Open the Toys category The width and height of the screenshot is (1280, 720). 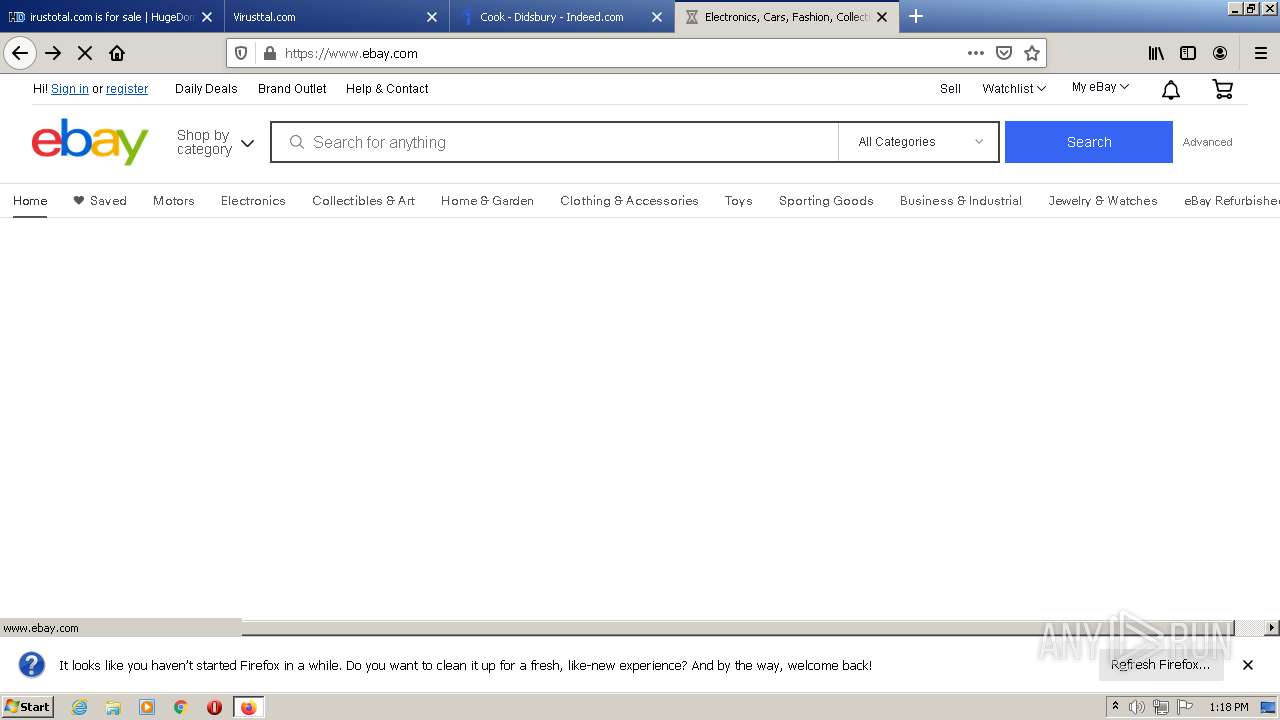(739, 201)
